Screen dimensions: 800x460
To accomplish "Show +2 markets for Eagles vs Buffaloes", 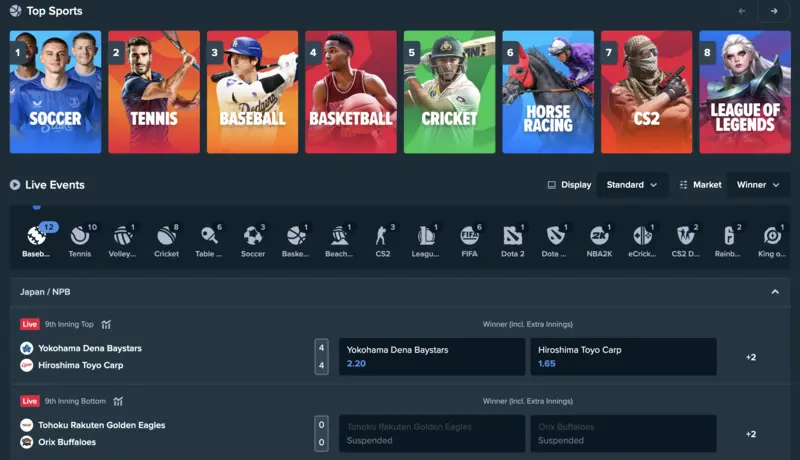I will coord(751,434).
